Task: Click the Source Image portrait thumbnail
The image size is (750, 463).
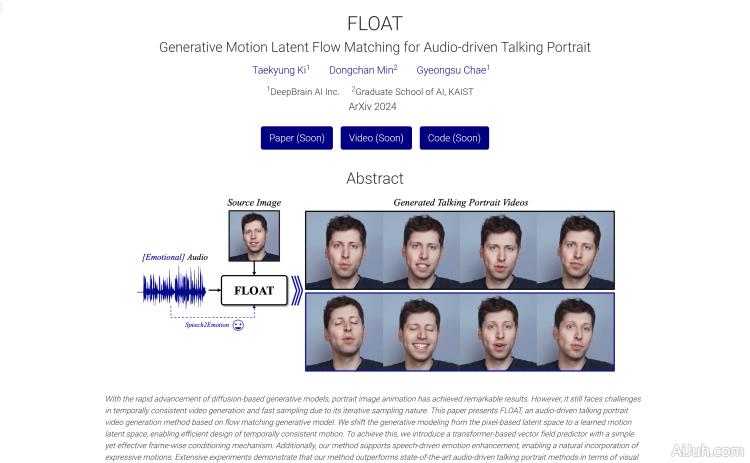Action: (x=254, y=237)
